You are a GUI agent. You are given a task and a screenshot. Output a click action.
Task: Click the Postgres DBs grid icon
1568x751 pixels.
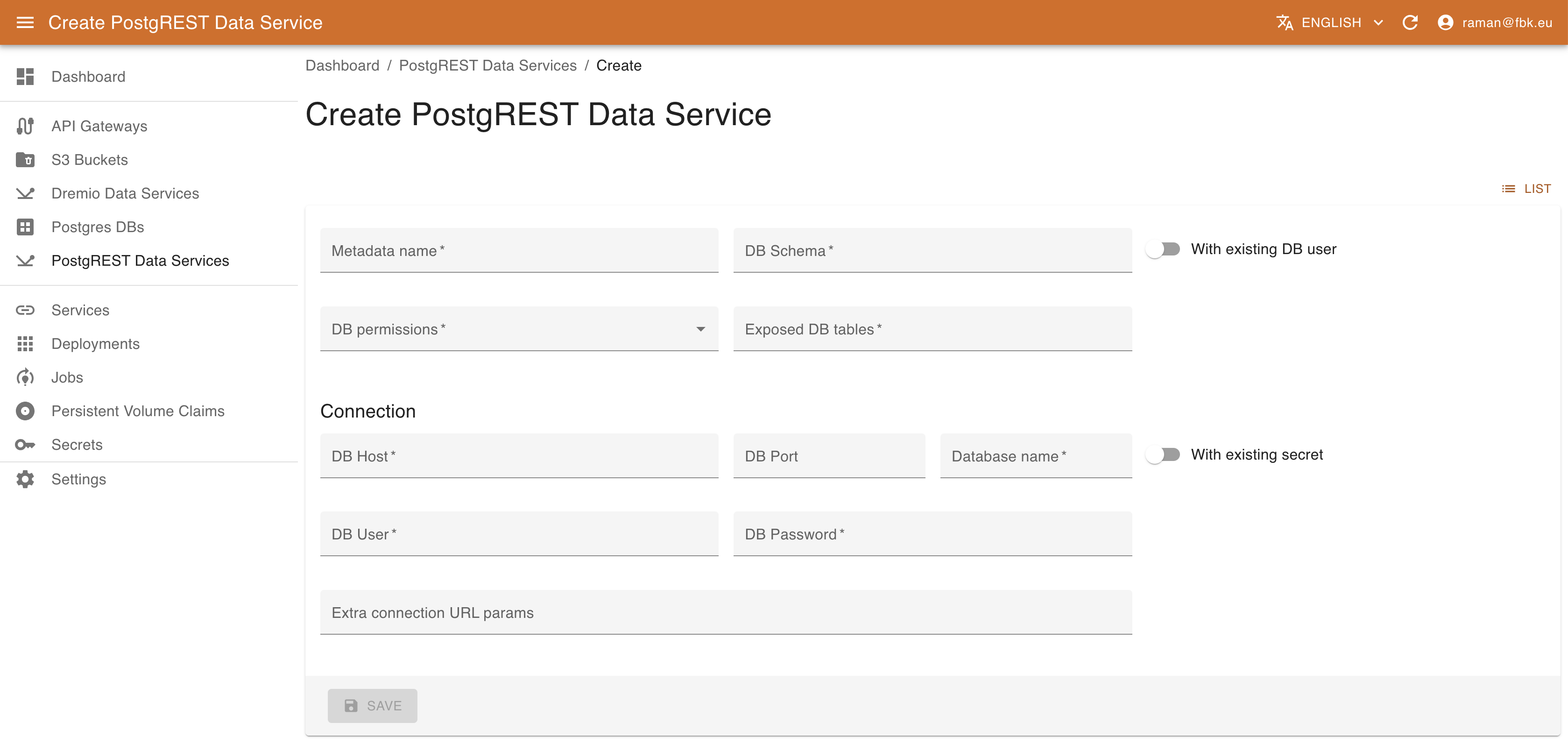25,227
